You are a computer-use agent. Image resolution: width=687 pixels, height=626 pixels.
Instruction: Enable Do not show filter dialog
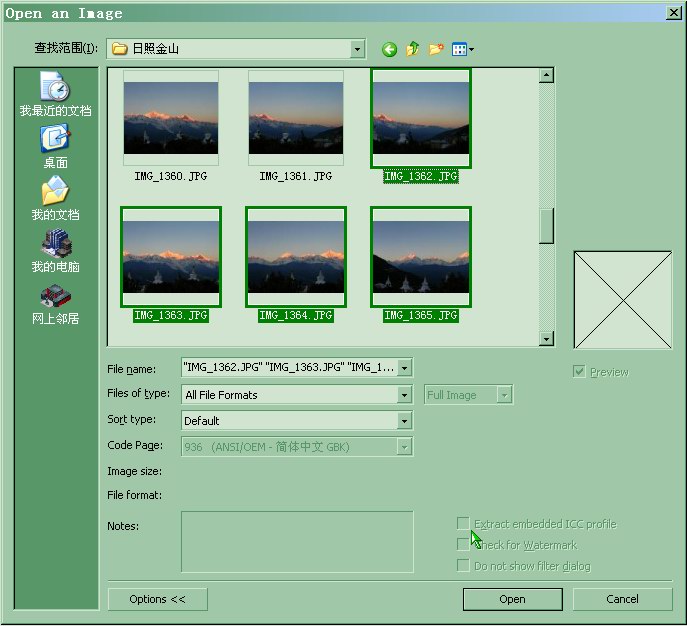tap(463, 566)
